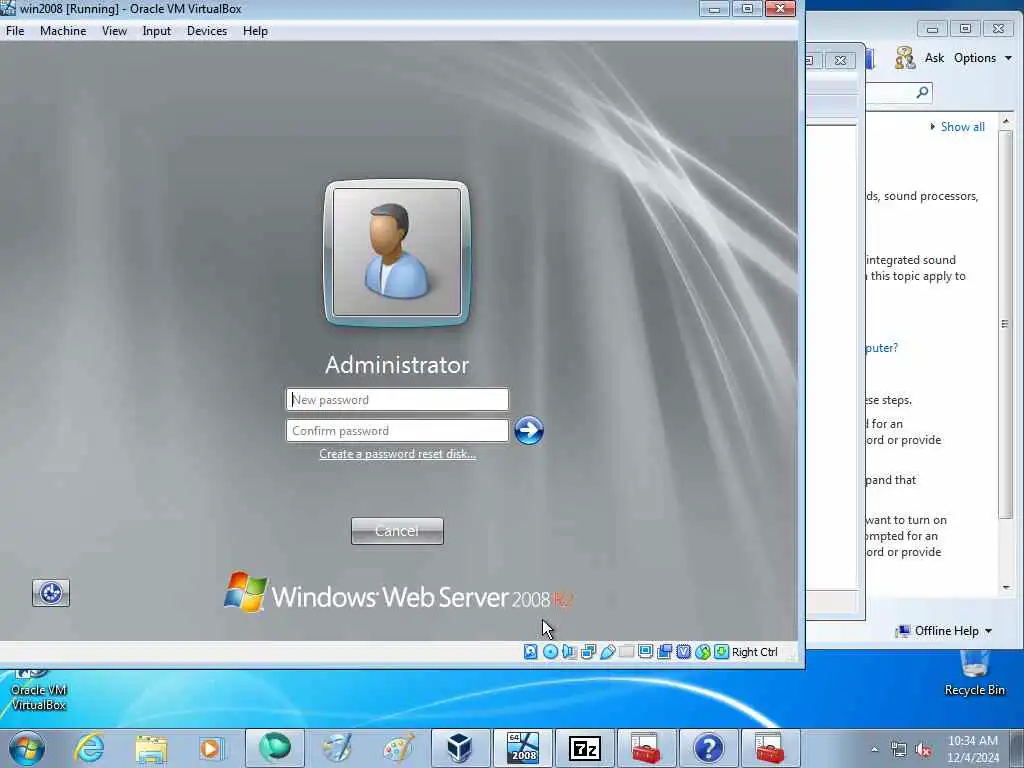The width and height of the screenshot is (1024, 768).
Task: Open the Paint palette icon on taskbar
Action: pyautogui.click(x=398, y=748)
